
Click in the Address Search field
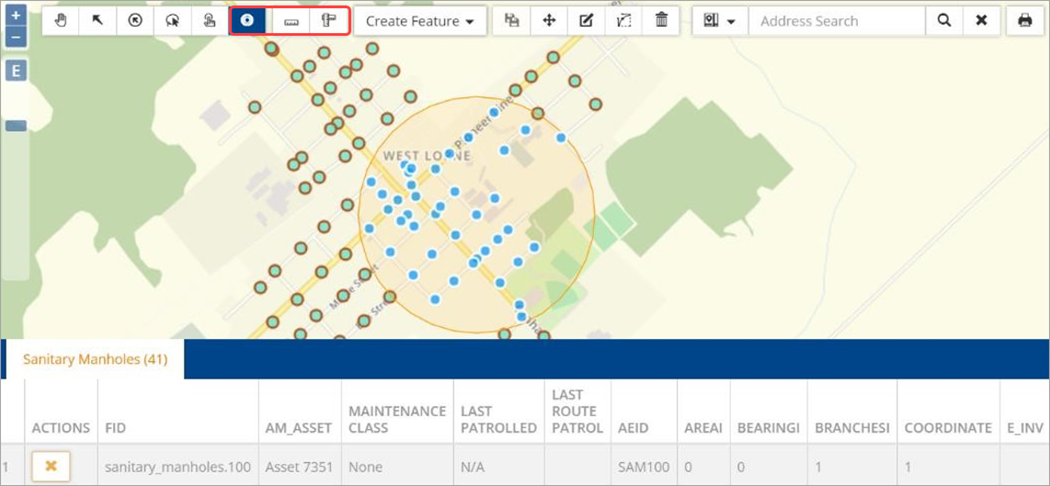[836, 21]
